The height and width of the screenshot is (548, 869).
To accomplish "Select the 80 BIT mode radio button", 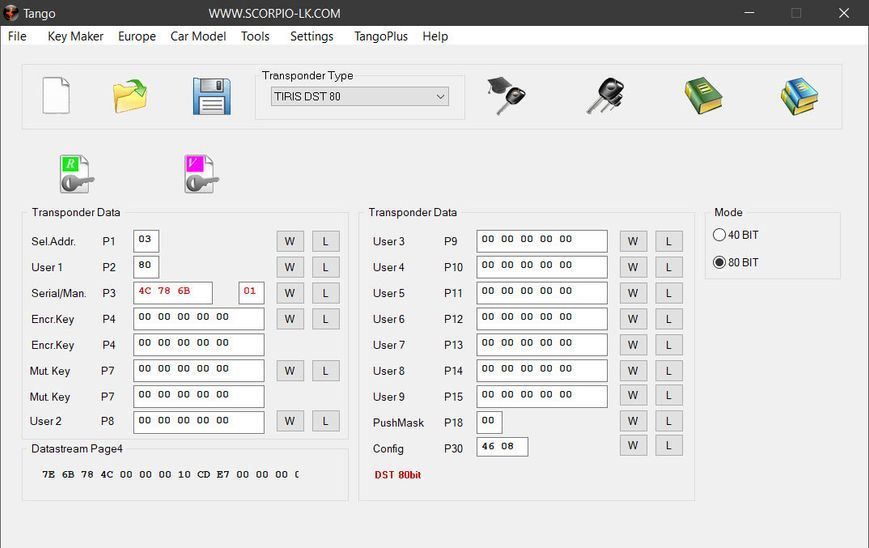I will (x=719, y=262).
